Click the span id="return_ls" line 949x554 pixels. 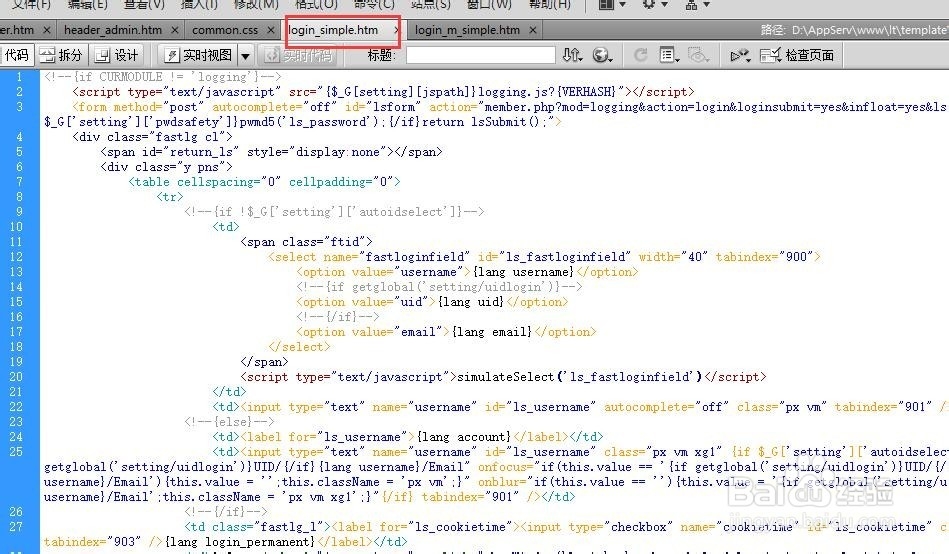tap(271, 152)
